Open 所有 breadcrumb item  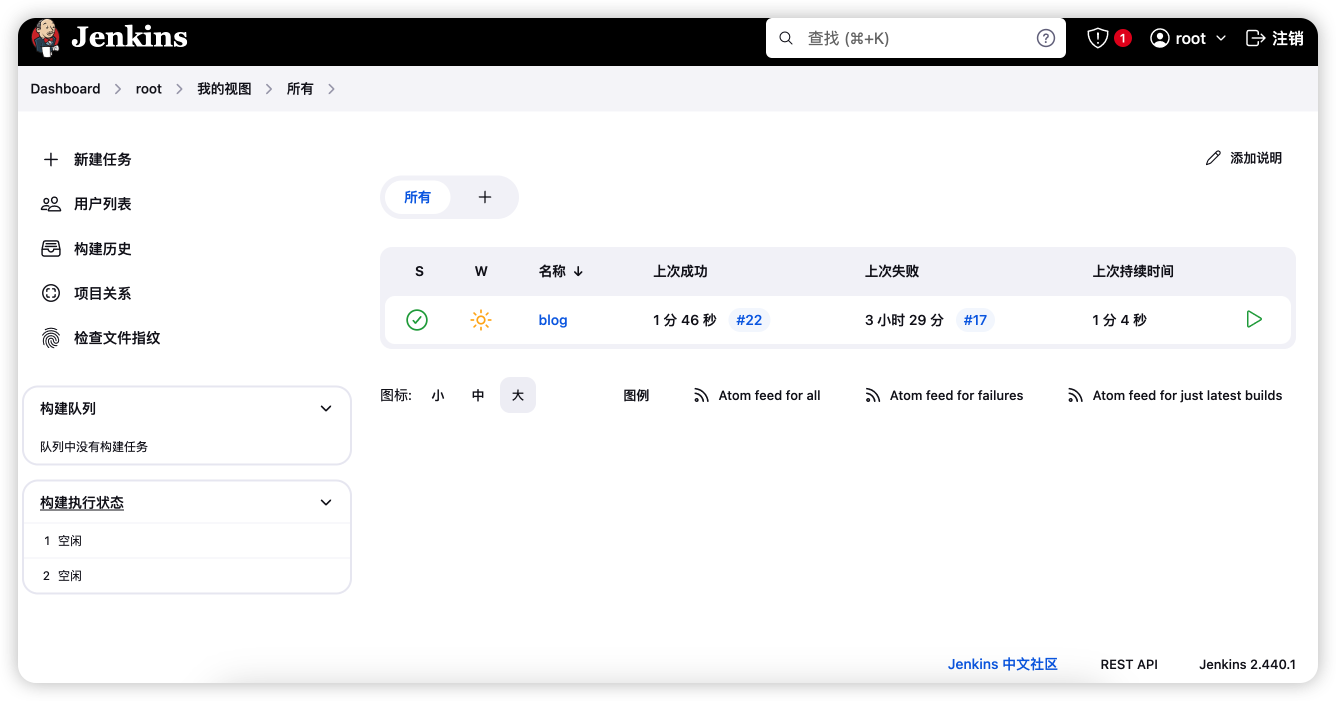[x=300, y=89]
